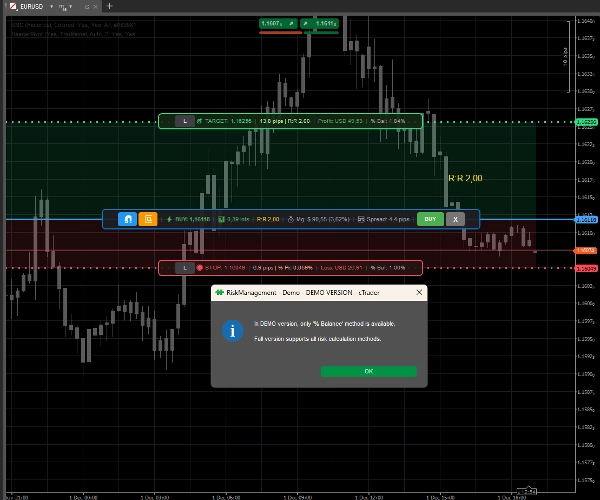Click the 'Full version supports all' dialog text
The height and width of the screenshot is (500, 600).
click(x=318, y=339)
